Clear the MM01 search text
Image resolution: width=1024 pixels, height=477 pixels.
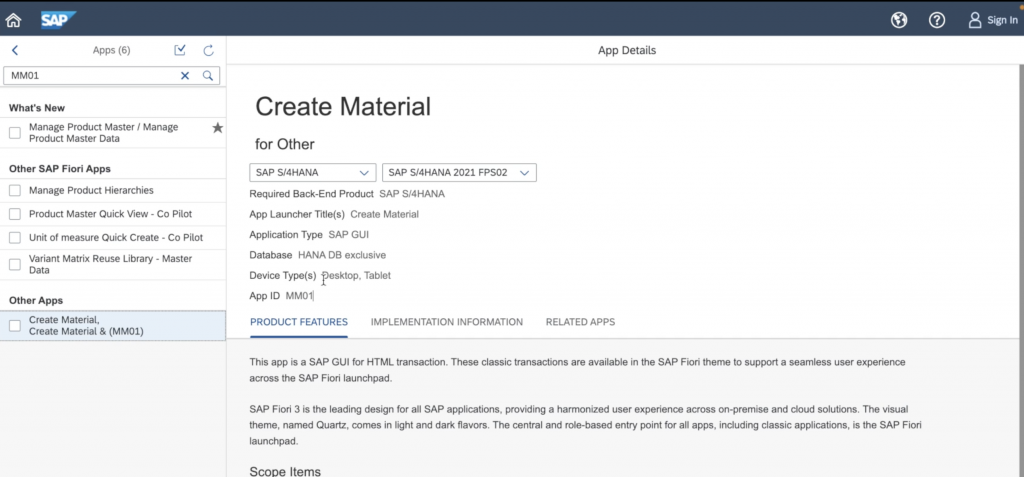pyautogui.click(x=185, y=75)
